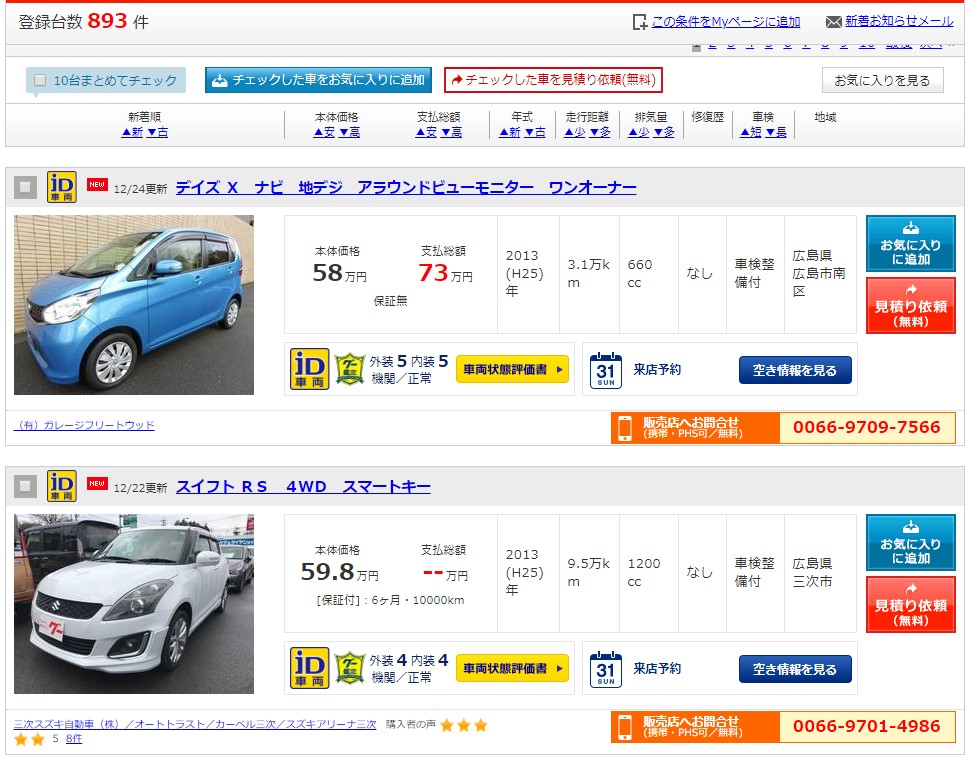View 空き情報 for スイフト RS visit
This screenshot has width=975, height=761.
(795, 670)
